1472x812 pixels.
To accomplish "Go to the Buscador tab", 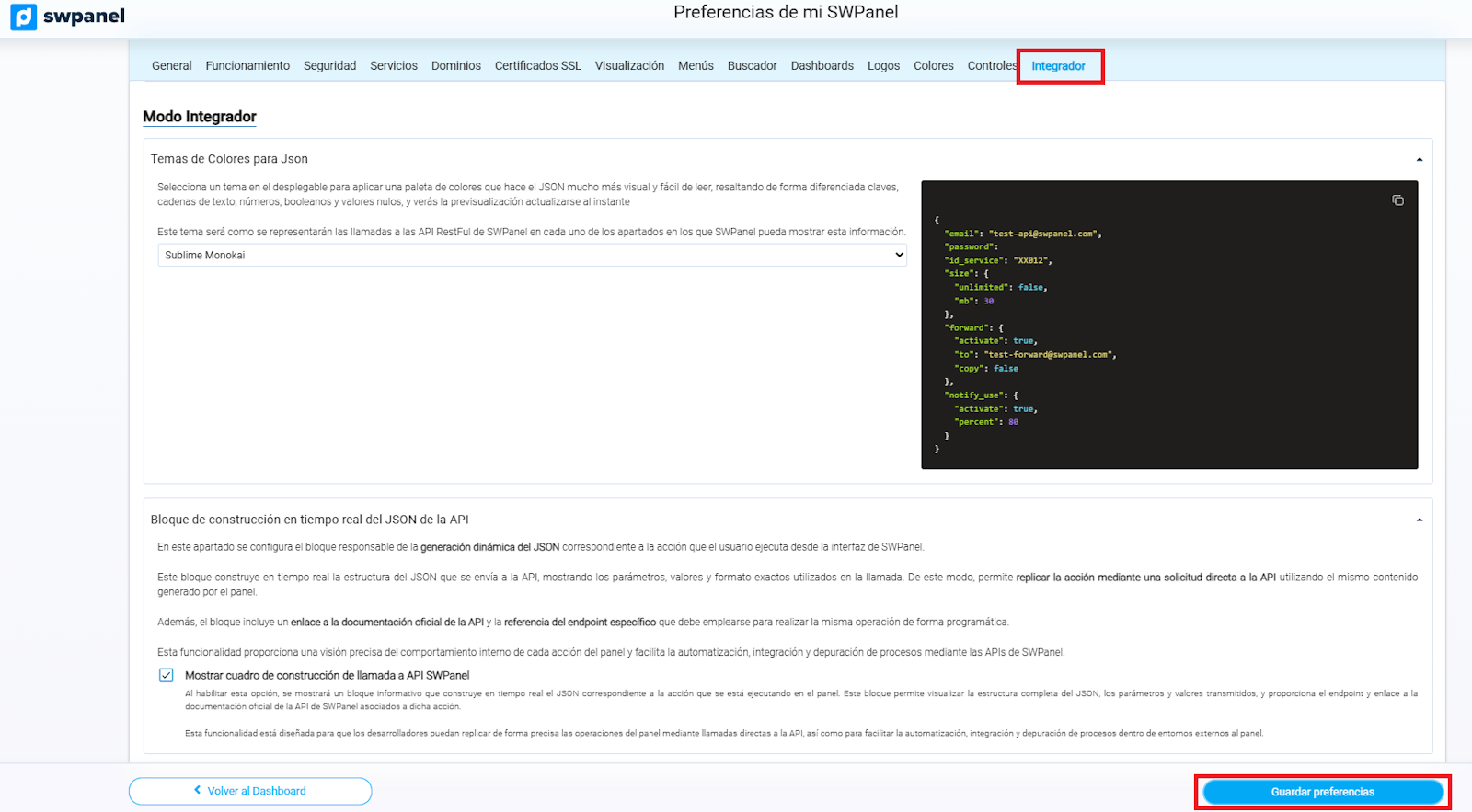I will click(752, 66).
